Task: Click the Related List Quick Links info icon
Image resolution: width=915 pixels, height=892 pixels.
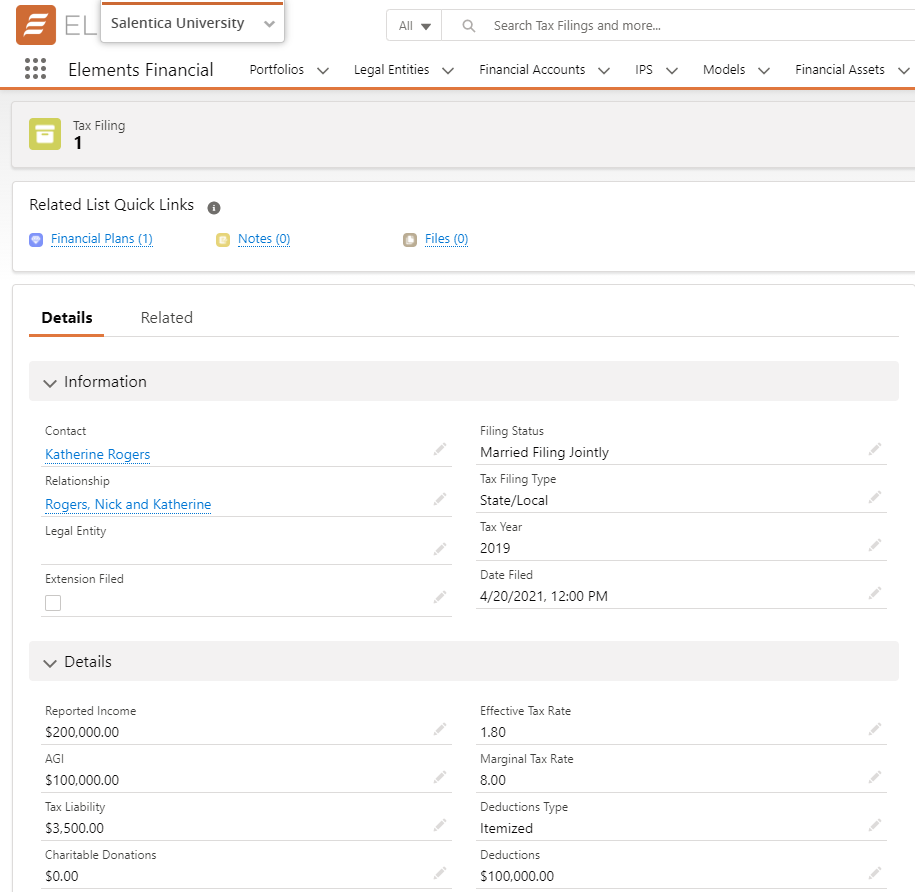Action: point(214,208)
